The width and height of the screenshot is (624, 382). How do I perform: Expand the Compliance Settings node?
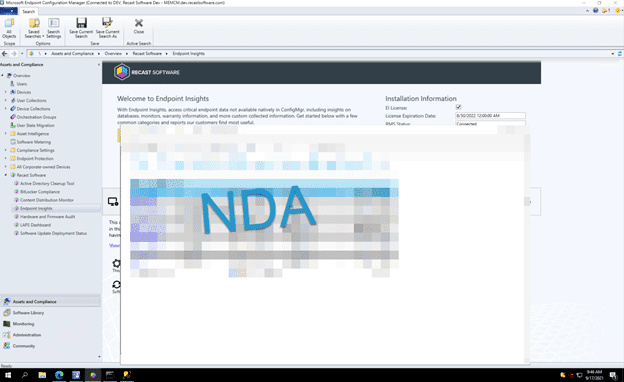pyautogui.click(x=6, y=150)
